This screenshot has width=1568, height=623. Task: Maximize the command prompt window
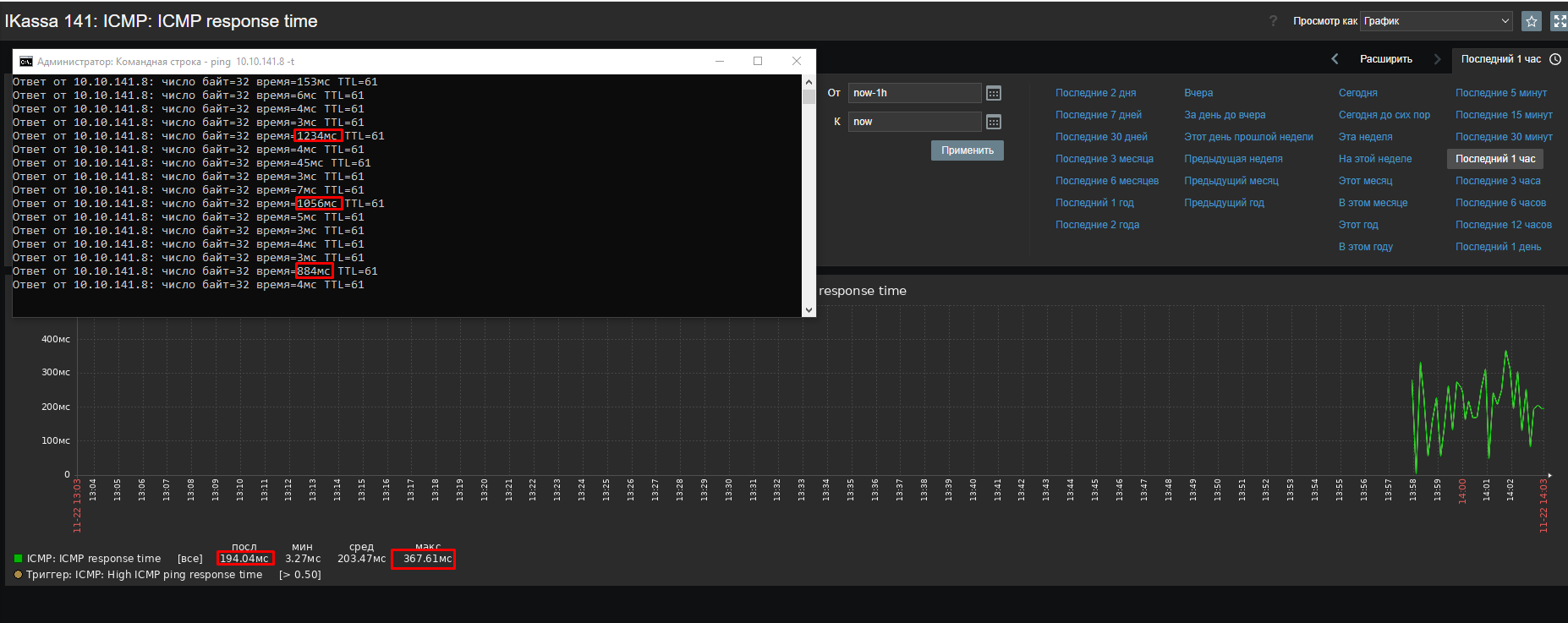pyautogui.click(x=757, y=61)
